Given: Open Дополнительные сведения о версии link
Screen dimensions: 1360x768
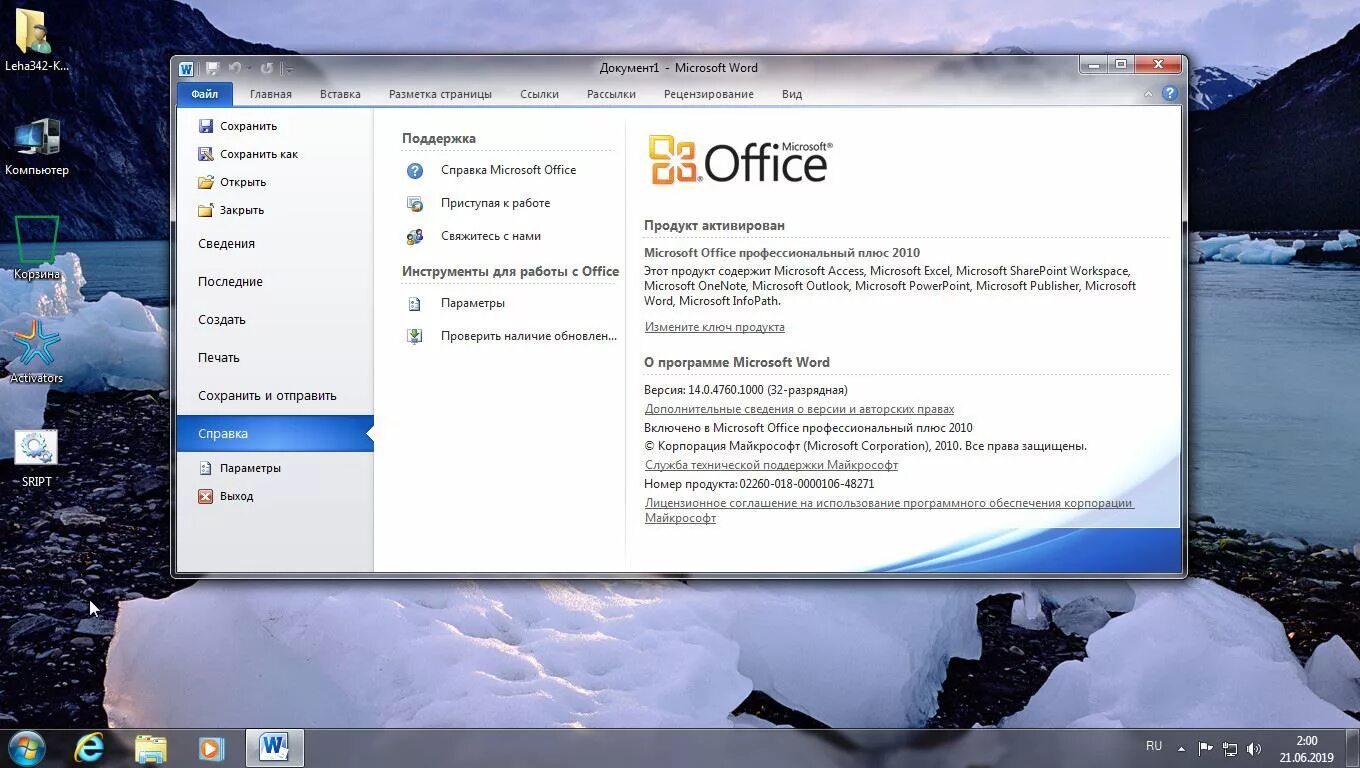Looking at the screenshot, I should (x=799, y=409).
